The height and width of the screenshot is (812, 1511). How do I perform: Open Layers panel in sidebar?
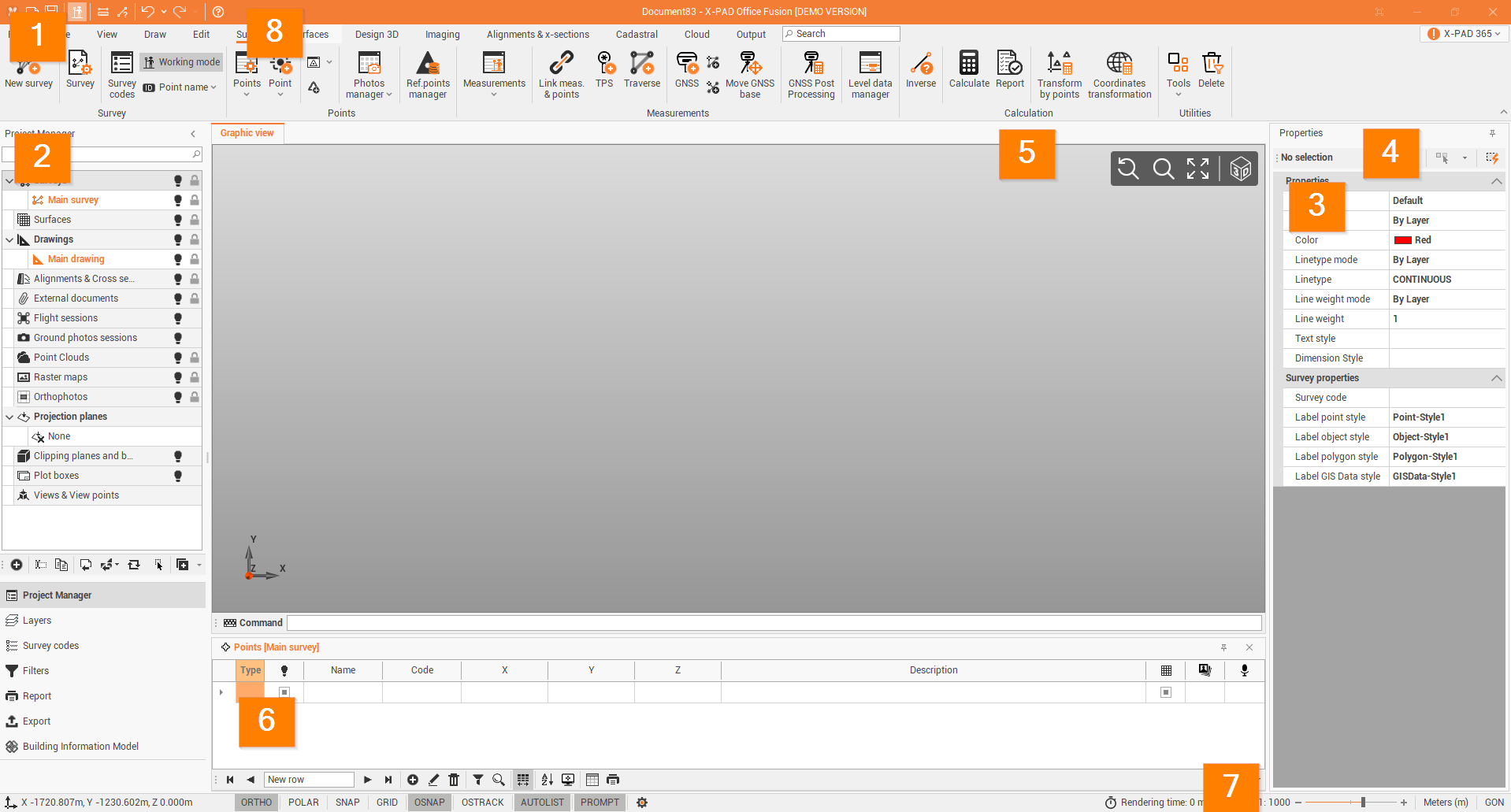37,621
